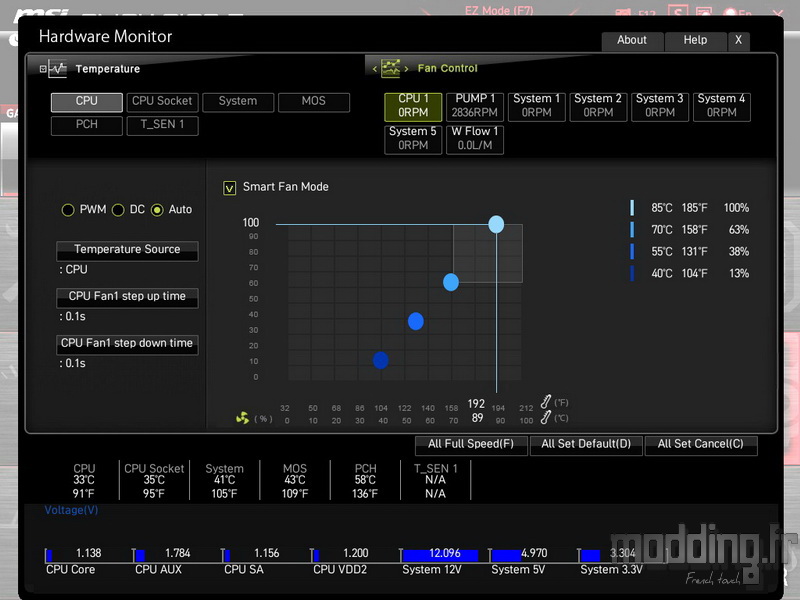800x600 pixels.
Task: Click the 13% value beside 40°C
Action: 739,273
